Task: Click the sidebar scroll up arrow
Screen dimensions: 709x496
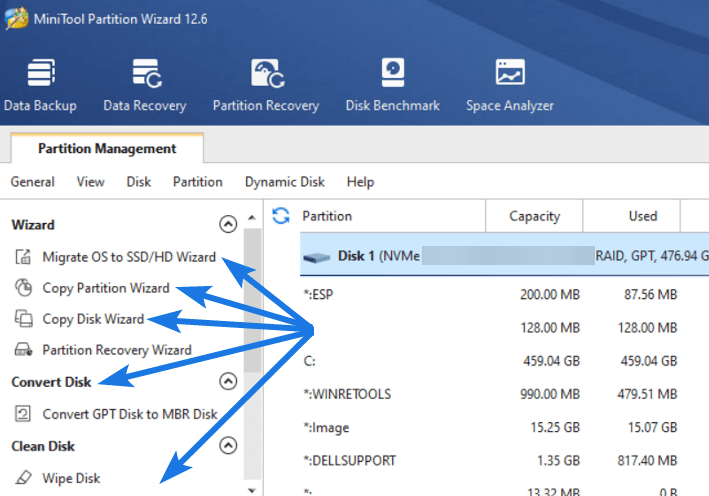Action: (x=252, y=218)
